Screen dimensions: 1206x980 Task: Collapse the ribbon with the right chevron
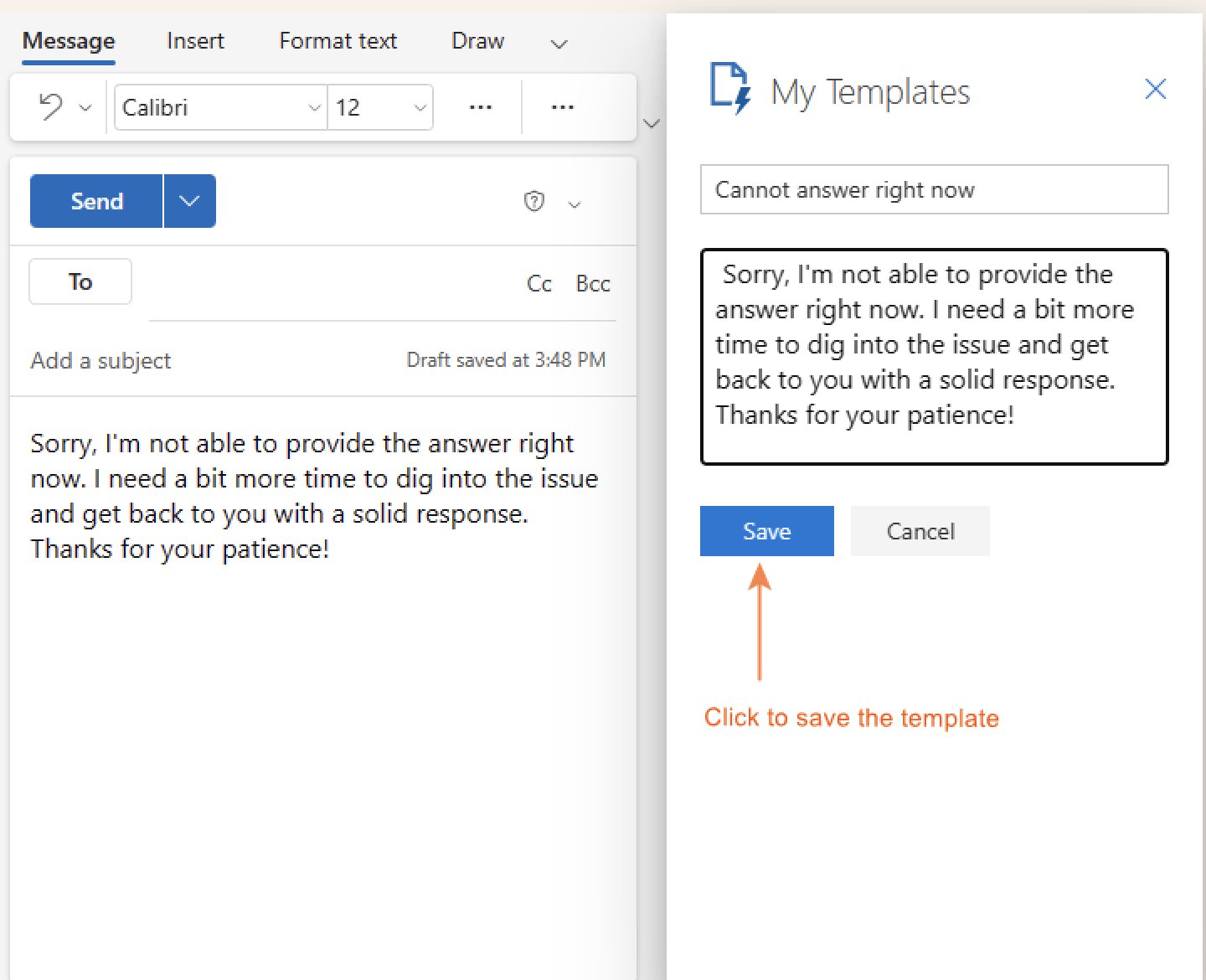[651, 124]
